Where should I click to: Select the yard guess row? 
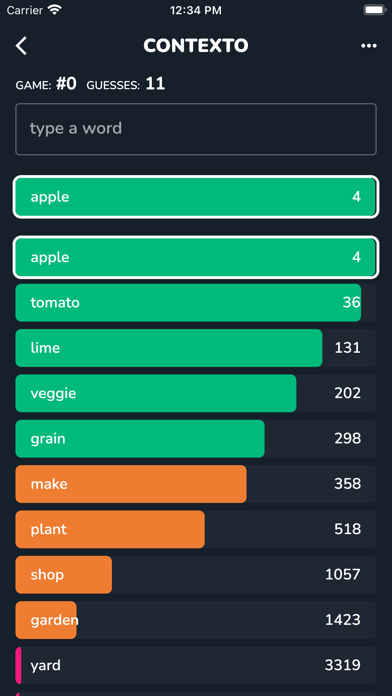pos(196,665)
